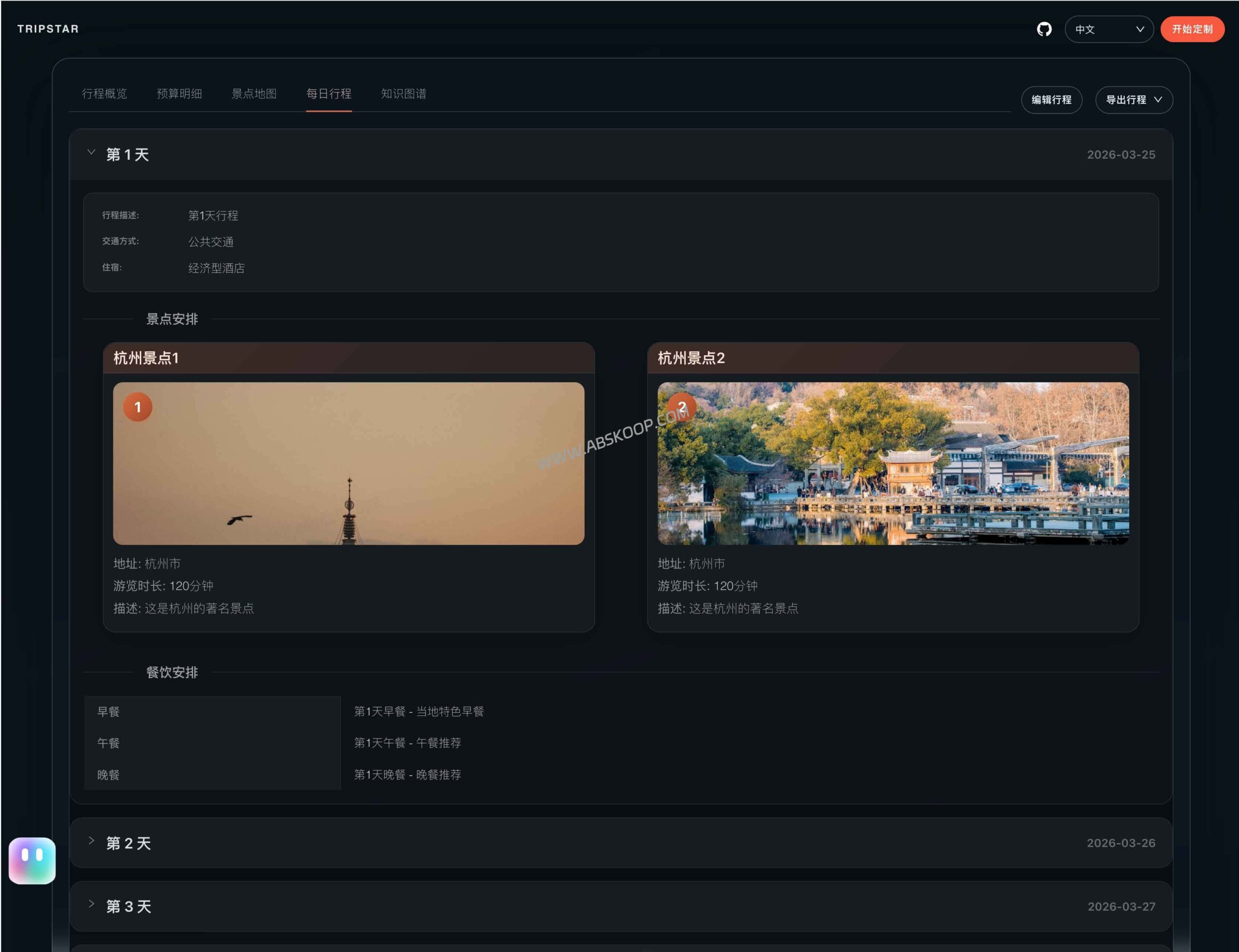Click the orange "1" marker badge on 杭州景点1
Screen dimensions: 1239x952
coord(137,407)
